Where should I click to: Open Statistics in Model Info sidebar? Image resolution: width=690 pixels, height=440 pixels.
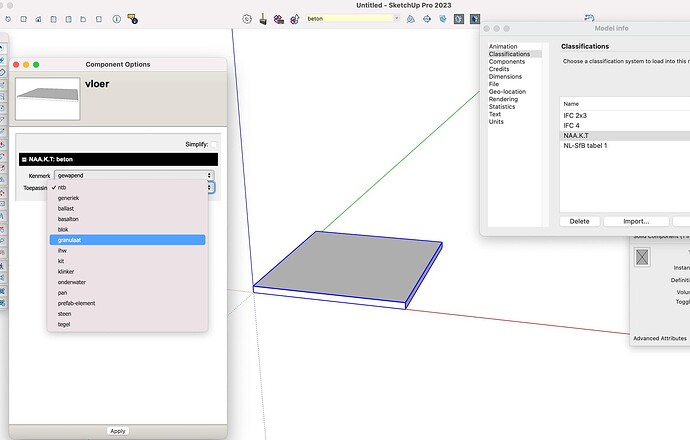pyautogui.click(x=502, y=106)
